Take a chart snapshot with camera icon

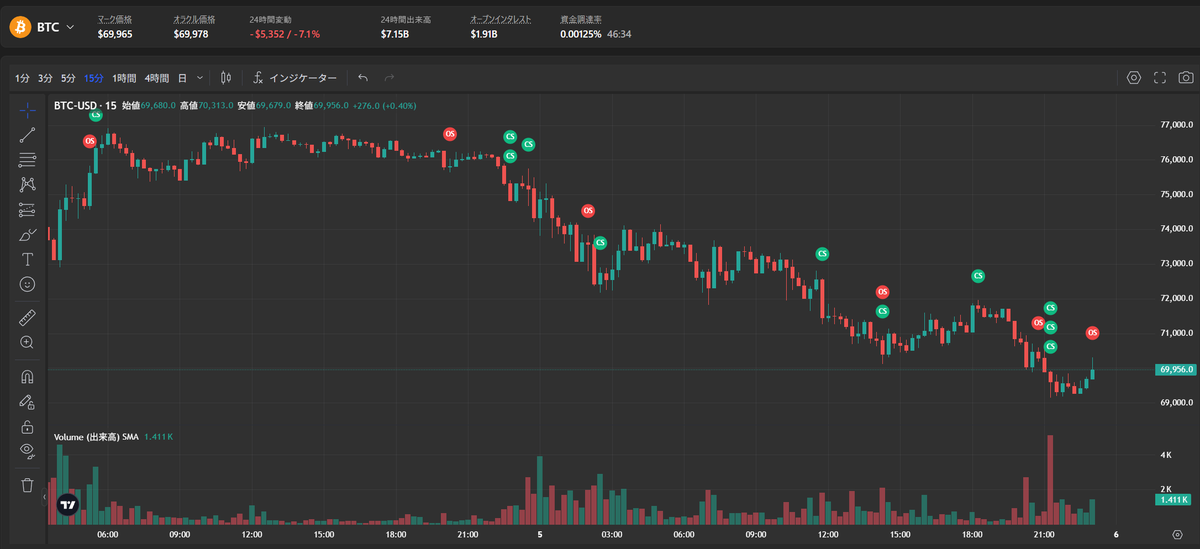(x=1185, y=77)
